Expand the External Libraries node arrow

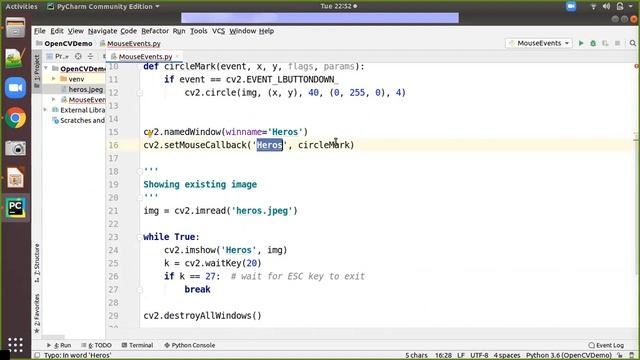click(x=46, y=110)
